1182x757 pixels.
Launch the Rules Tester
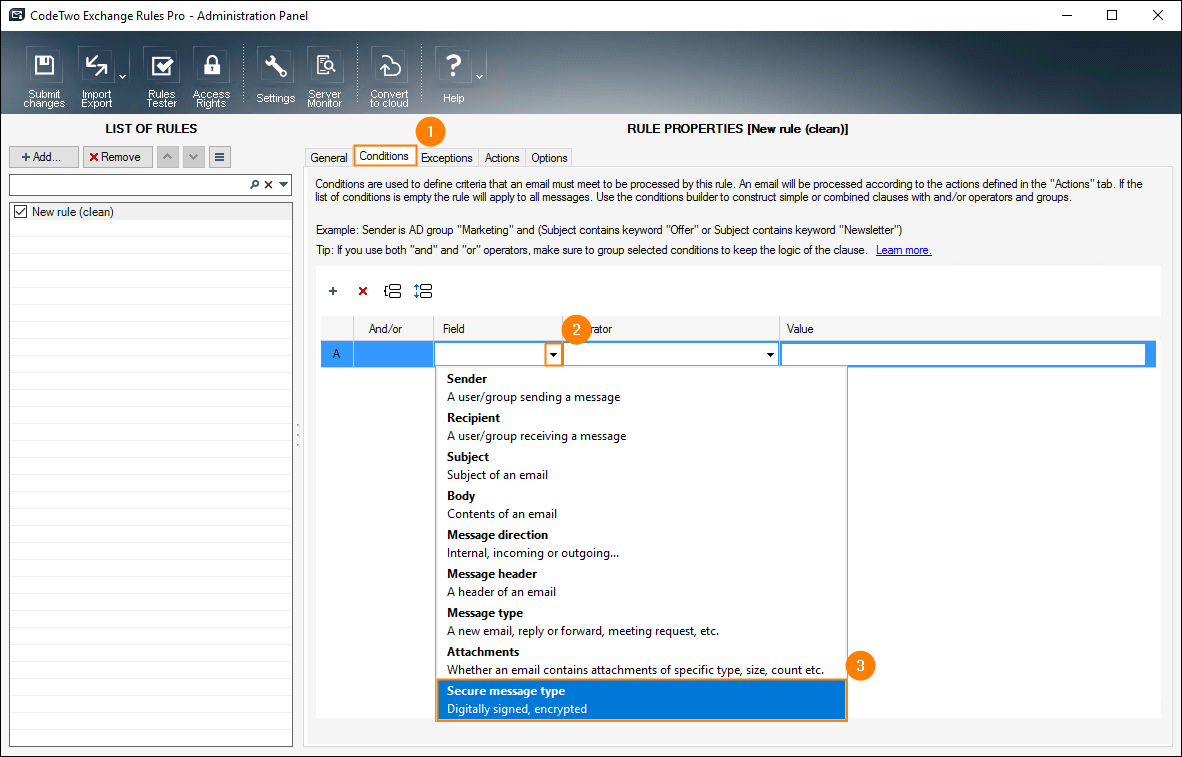tap(161, 76)
